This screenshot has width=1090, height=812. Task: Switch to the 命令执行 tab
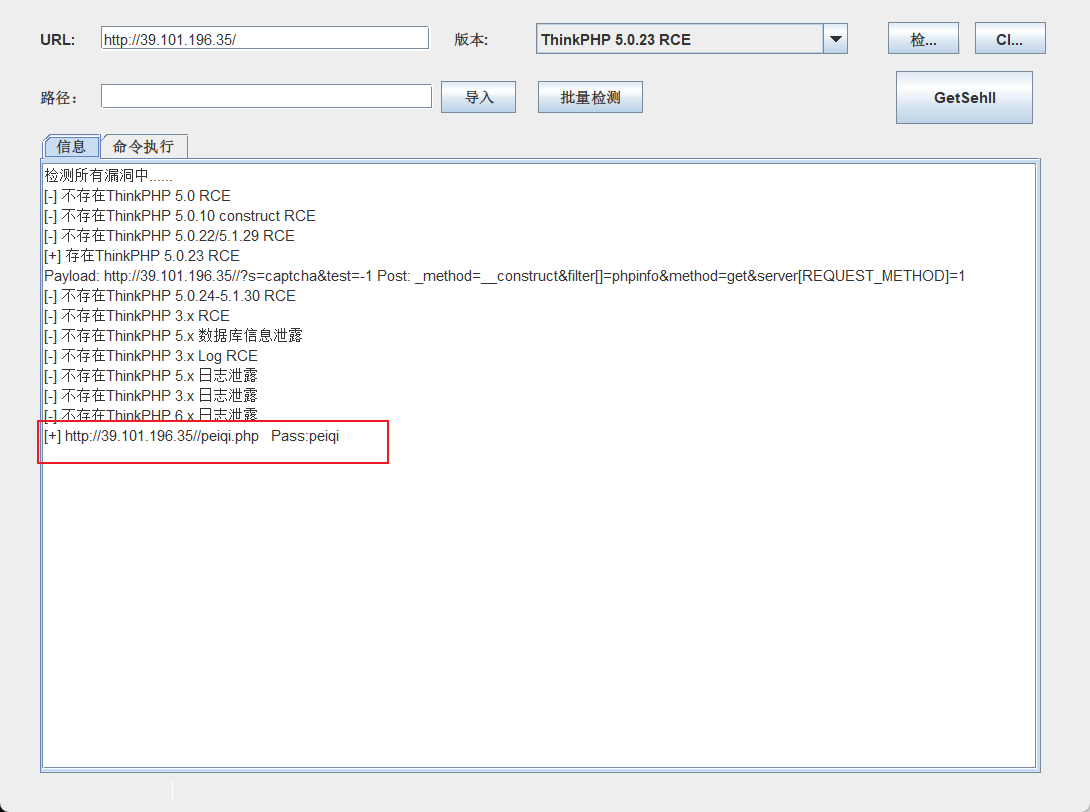tap(144, 146)
